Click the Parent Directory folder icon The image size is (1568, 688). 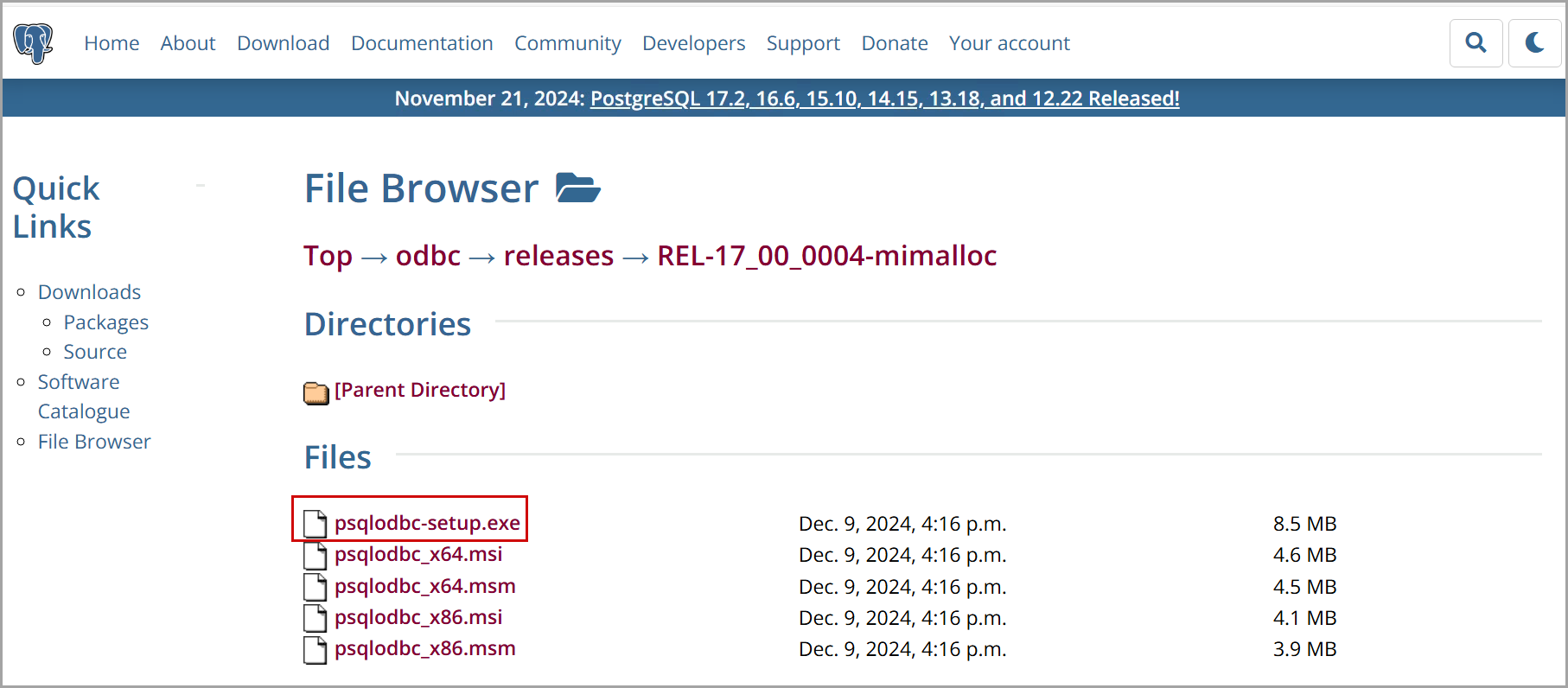pos(316,392)
